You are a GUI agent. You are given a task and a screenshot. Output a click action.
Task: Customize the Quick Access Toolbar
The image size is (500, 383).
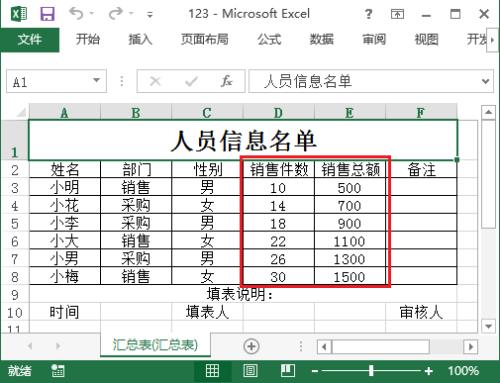[150, 14]
